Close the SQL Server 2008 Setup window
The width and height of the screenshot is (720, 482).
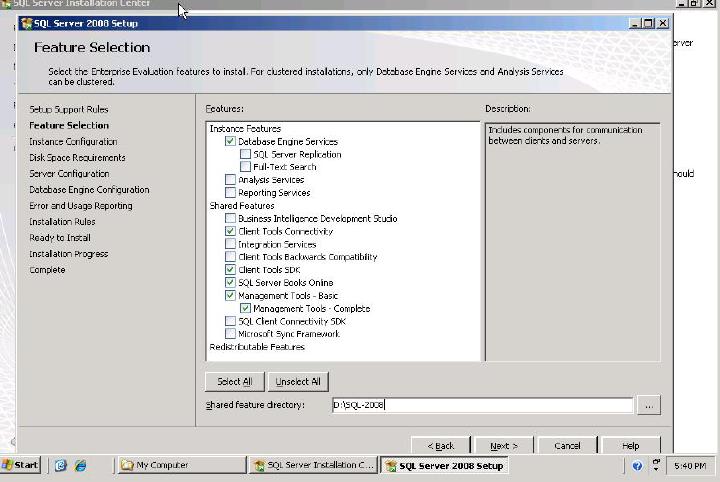pos(663,23)
